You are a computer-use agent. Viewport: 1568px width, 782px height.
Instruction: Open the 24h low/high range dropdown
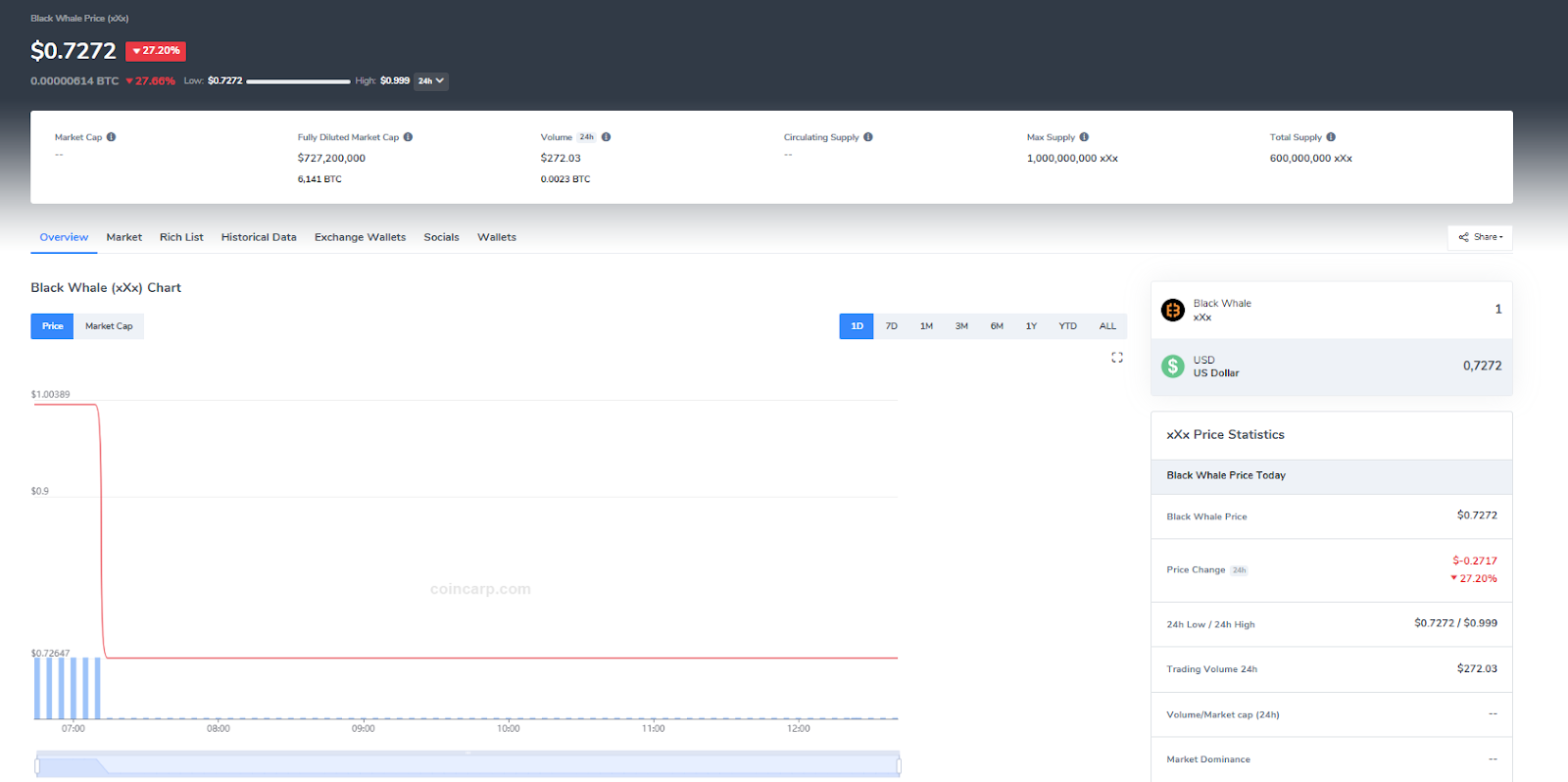coord(431,81)
